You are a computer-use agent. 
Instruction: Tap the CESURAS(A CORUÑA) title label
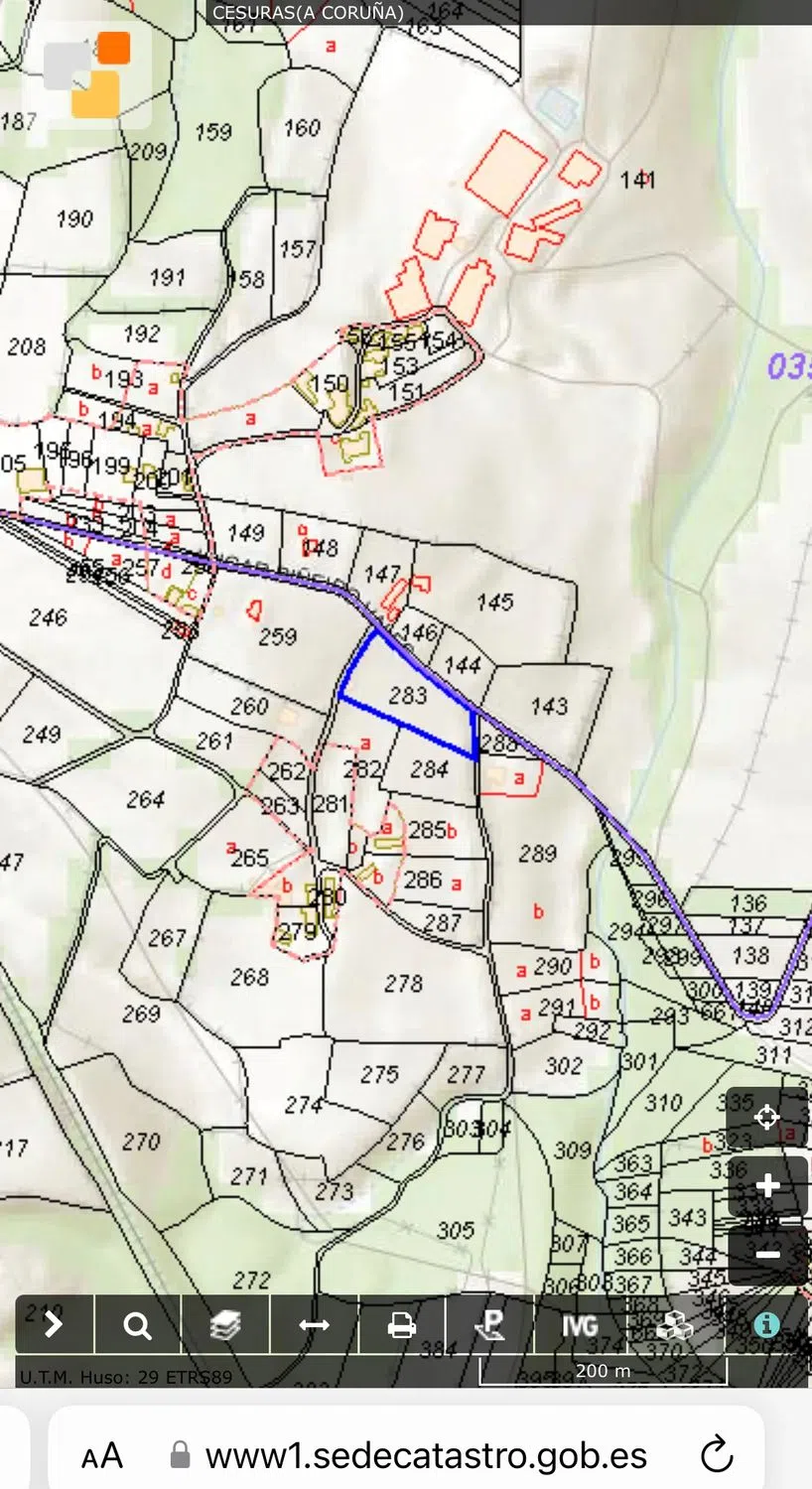[308, 13]
